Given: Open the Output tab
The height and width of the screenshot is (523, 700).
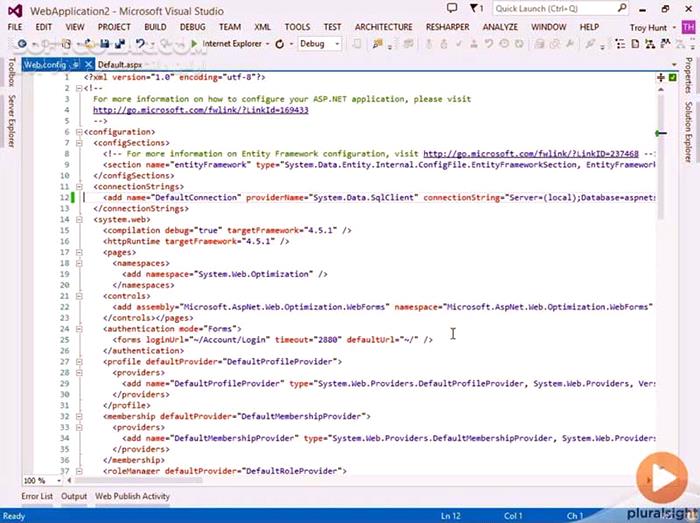Looking at the screenshot, I should pyautogui.click(x=74, y=496).
